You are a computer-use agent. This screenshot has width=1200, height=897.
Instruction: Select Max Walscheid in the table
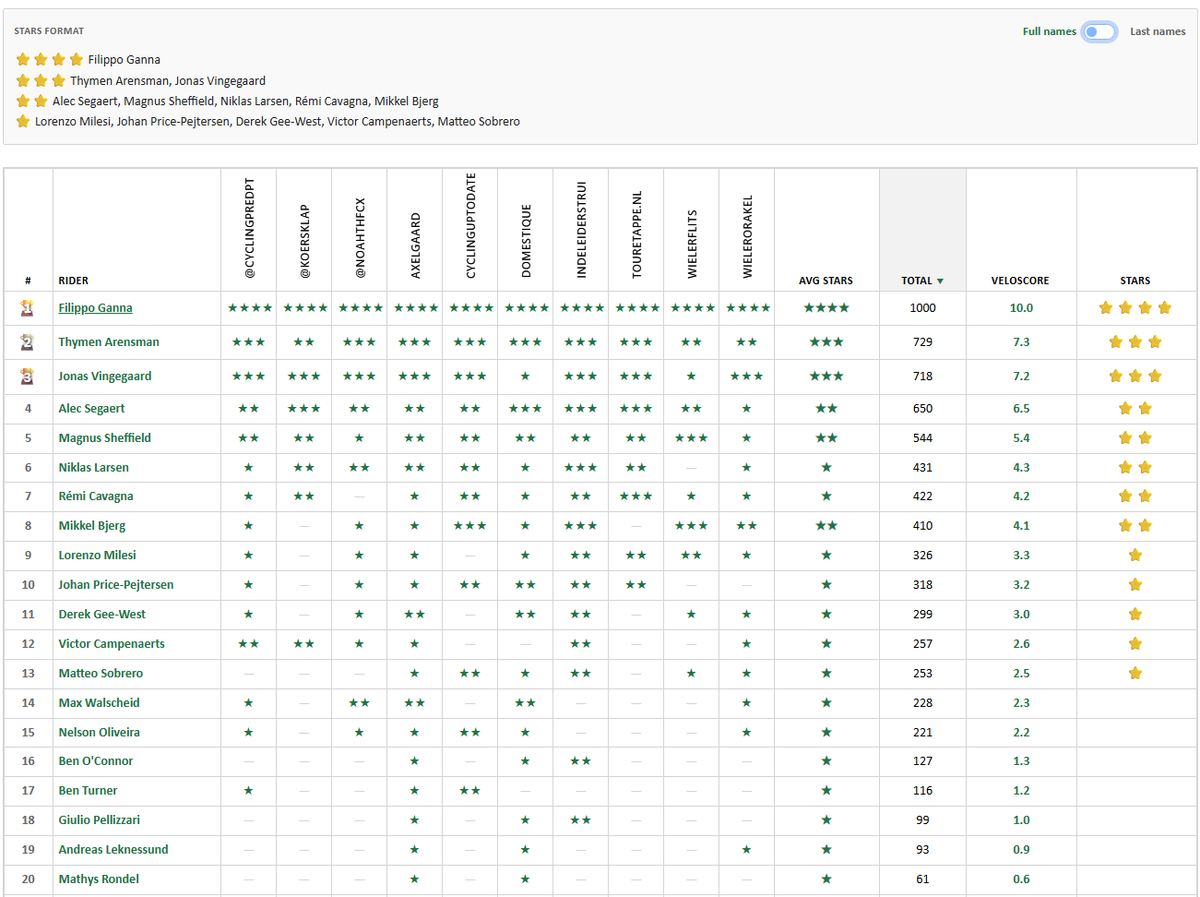pyautogui.click(x=98, y=703)
